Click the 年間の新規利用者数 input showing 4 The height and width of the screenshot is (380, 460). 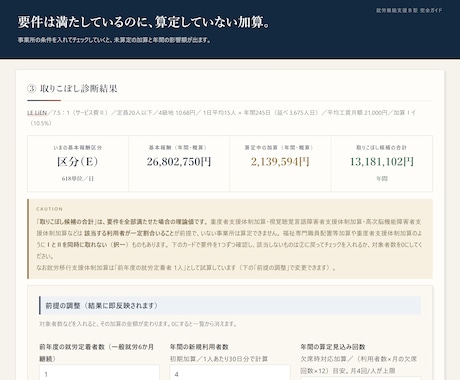tap(230, 373)
